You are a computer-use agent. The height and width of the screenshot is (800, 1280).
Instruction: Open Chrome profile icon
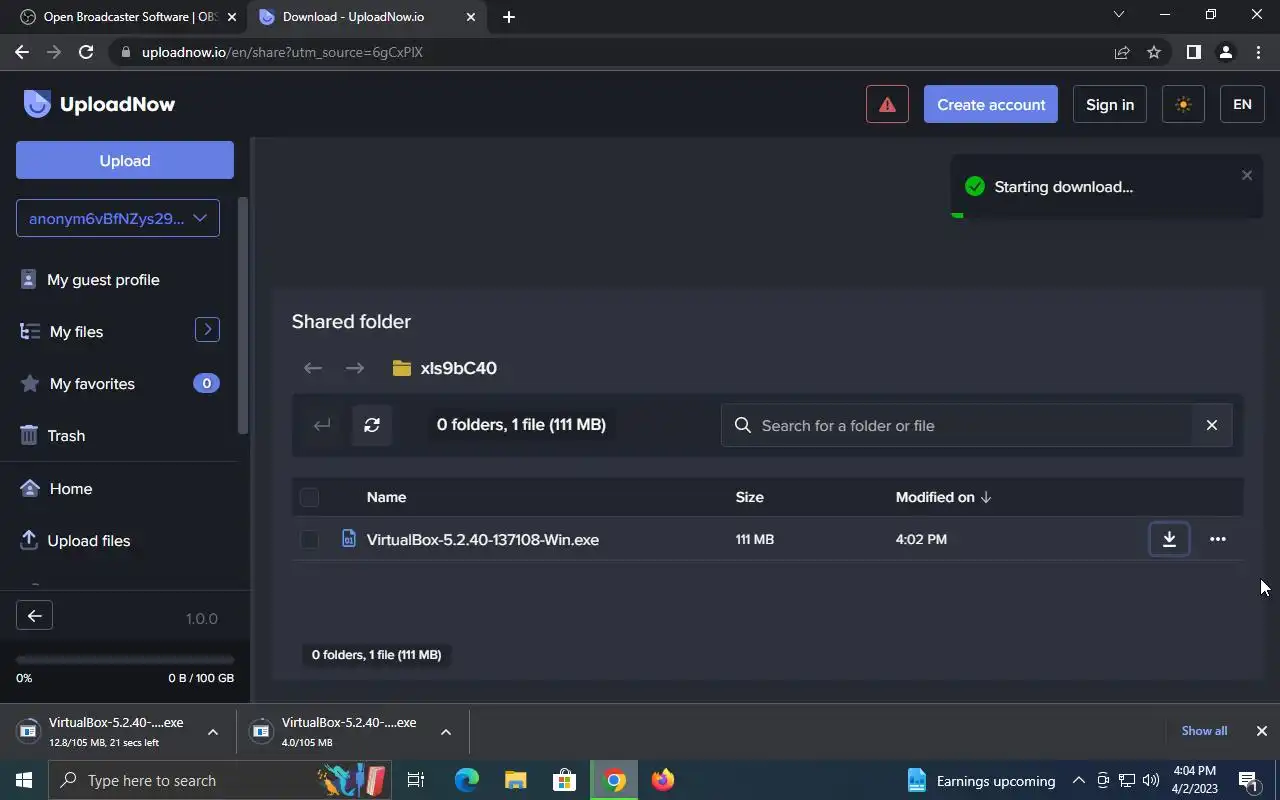tap(1225, 52)
